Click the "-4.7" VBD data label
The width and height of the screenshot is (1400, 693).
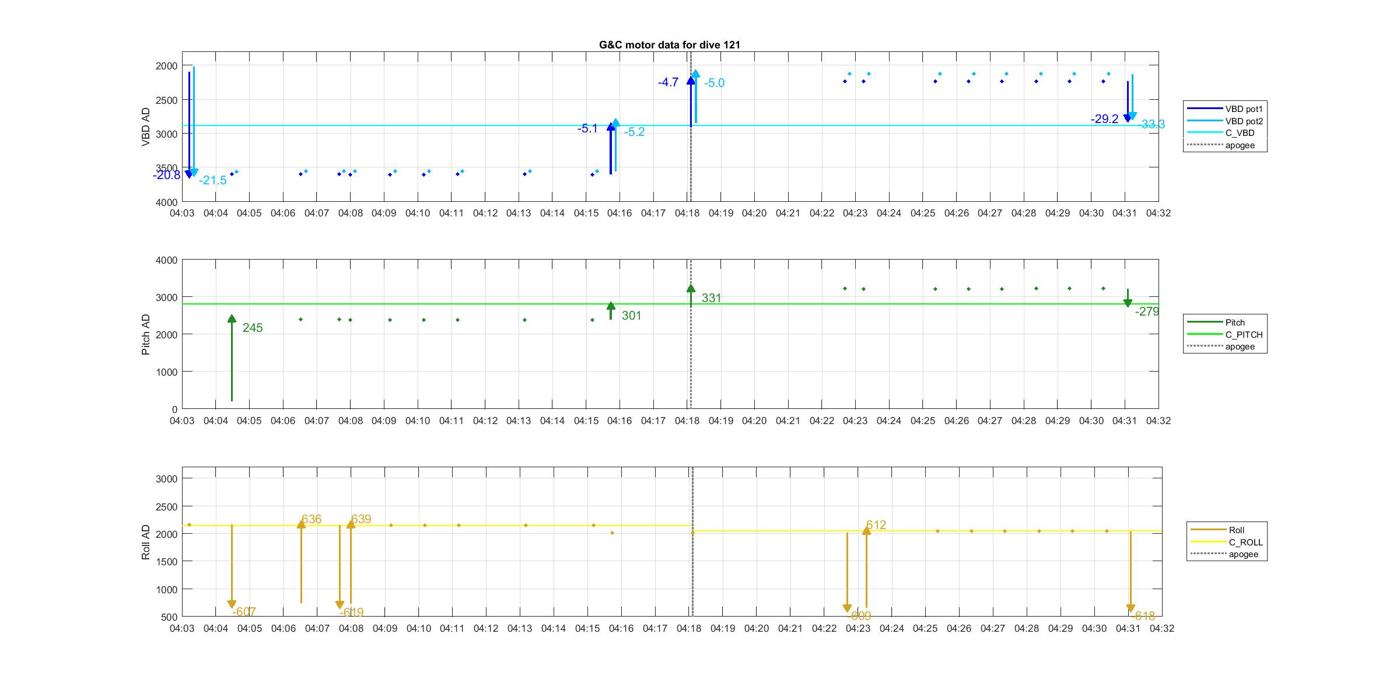(669, 82)
